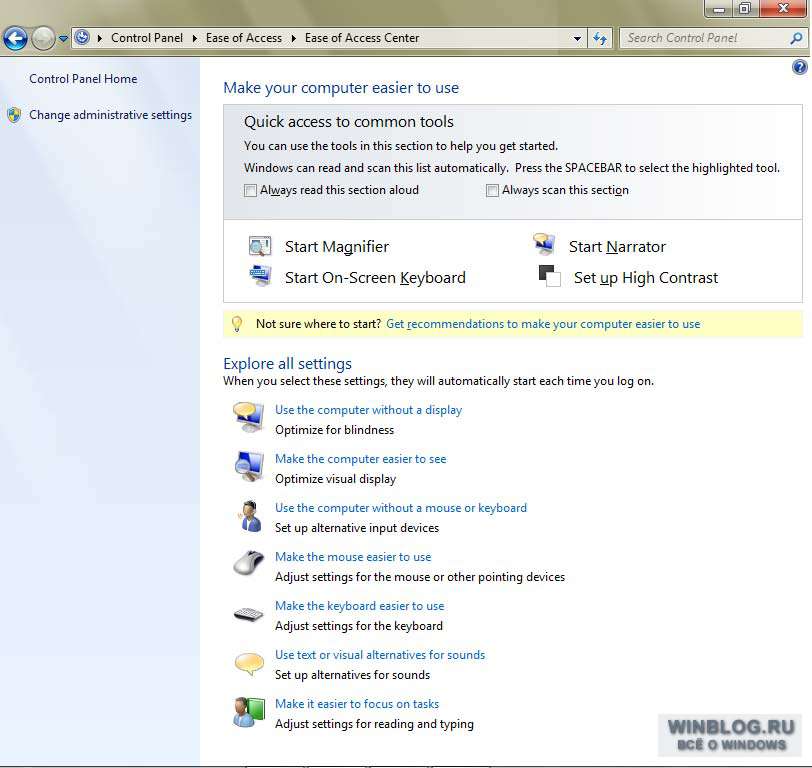Click the lightbulb tip icon

[x=237, y=324]
